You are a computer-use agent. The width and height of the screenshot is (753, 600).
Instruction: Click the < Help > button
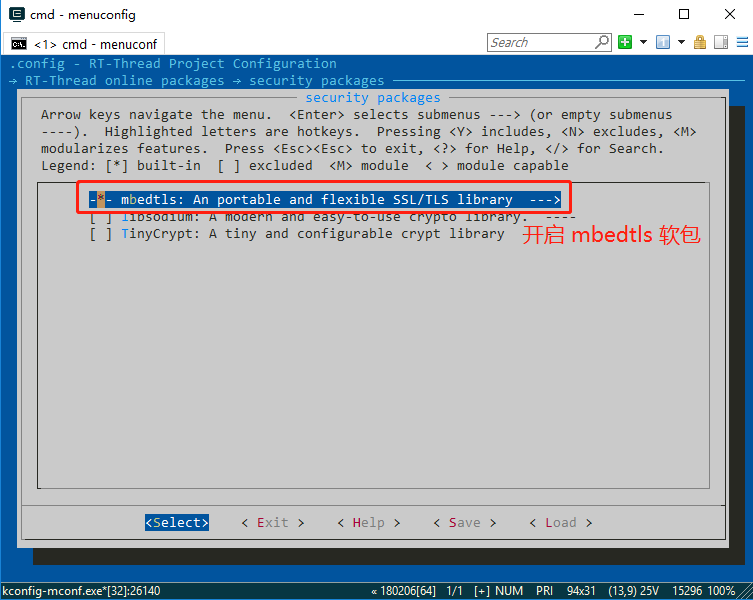(368, 523)
